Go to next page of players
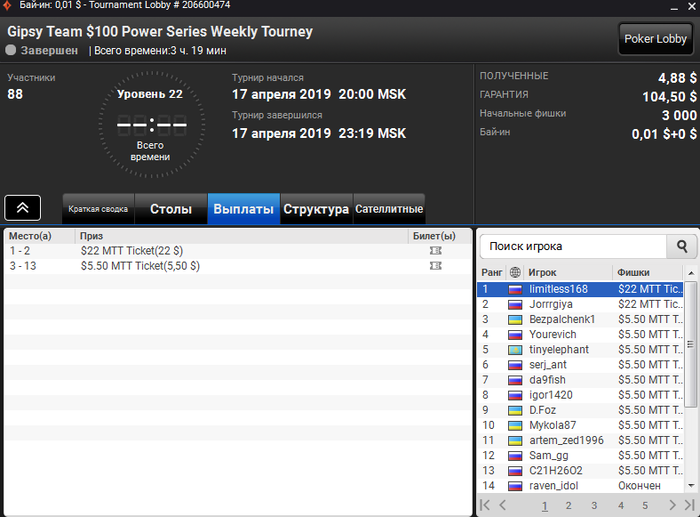Viewport: 700px width, 517px height. click(672, 505)
